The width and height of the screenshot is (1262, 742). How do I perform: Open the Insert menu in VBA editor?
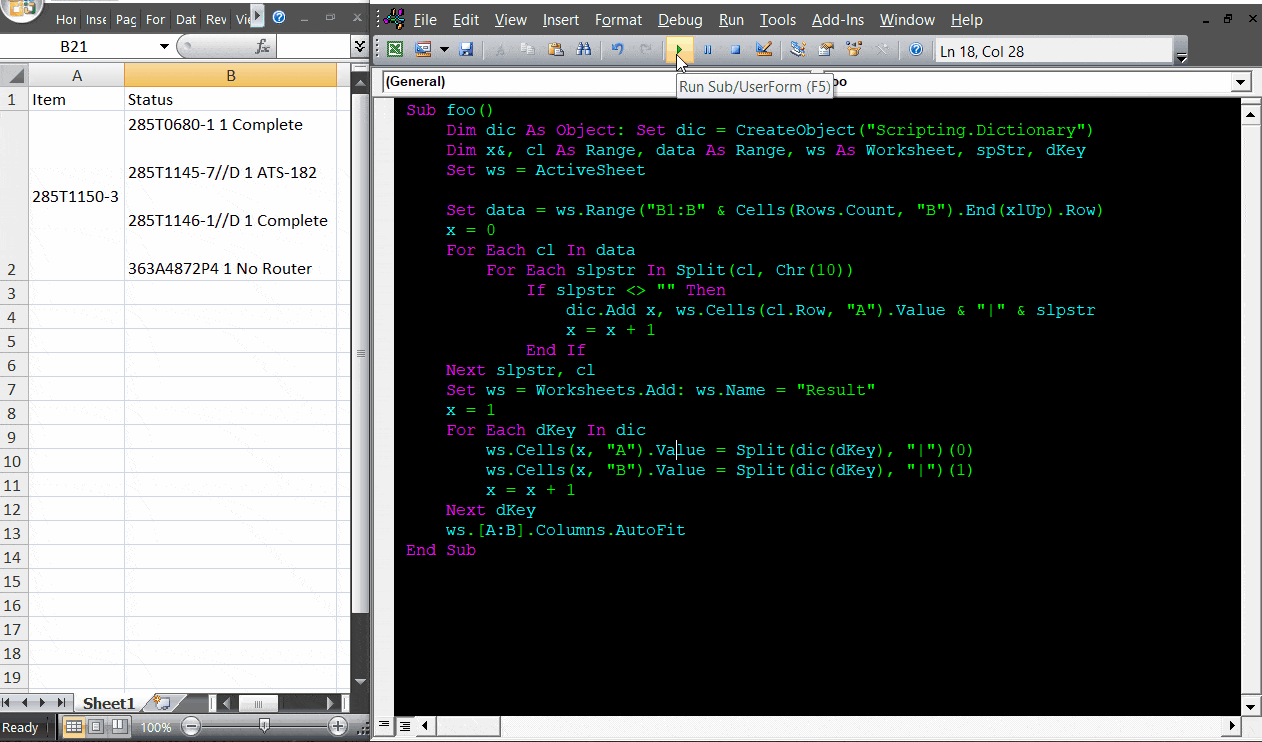pos(561,20)
